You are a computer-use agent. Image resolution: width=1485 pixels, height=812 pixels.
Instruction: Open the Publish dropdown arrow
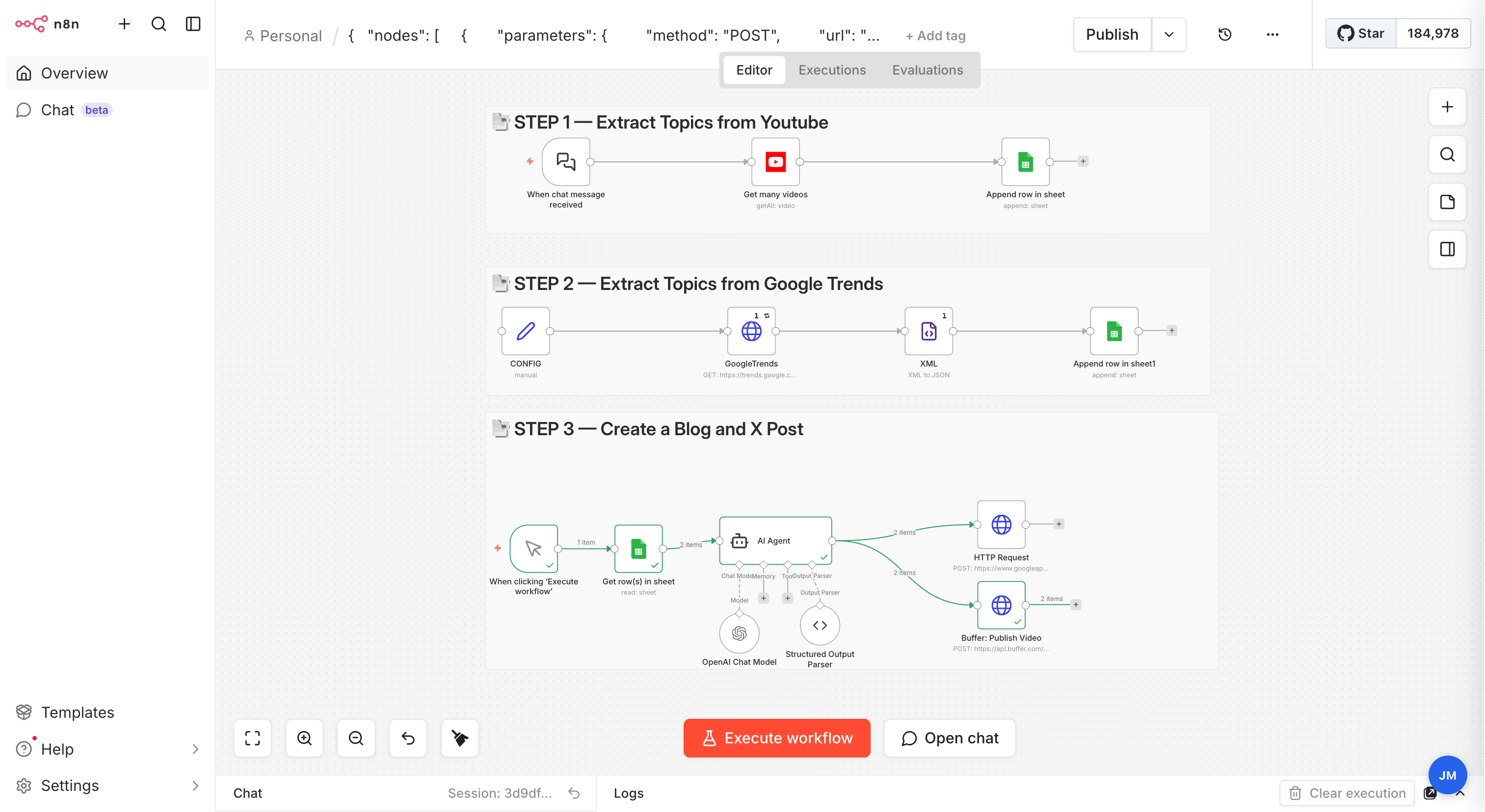(x=1168, y=34)
